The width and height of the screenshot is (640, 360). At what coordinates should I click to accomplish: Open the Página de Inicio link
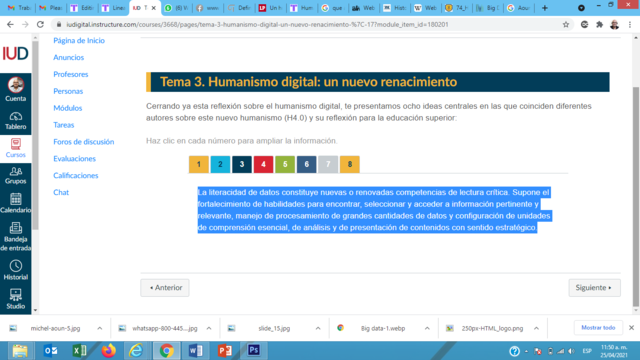(x=79, y=40)
